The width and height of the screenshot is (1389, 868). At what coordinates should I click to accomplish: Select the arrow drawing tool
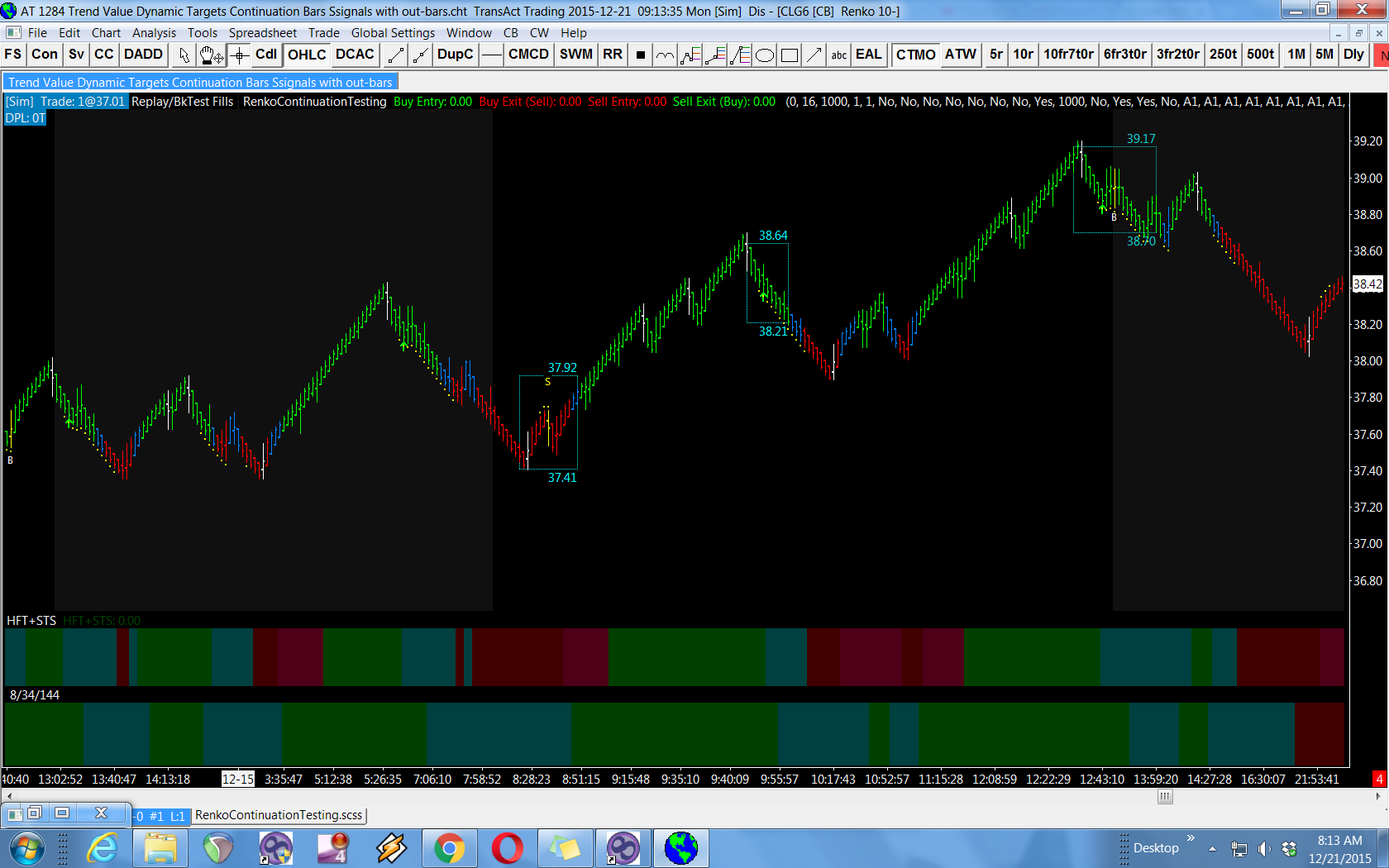(x=814, y=55)
